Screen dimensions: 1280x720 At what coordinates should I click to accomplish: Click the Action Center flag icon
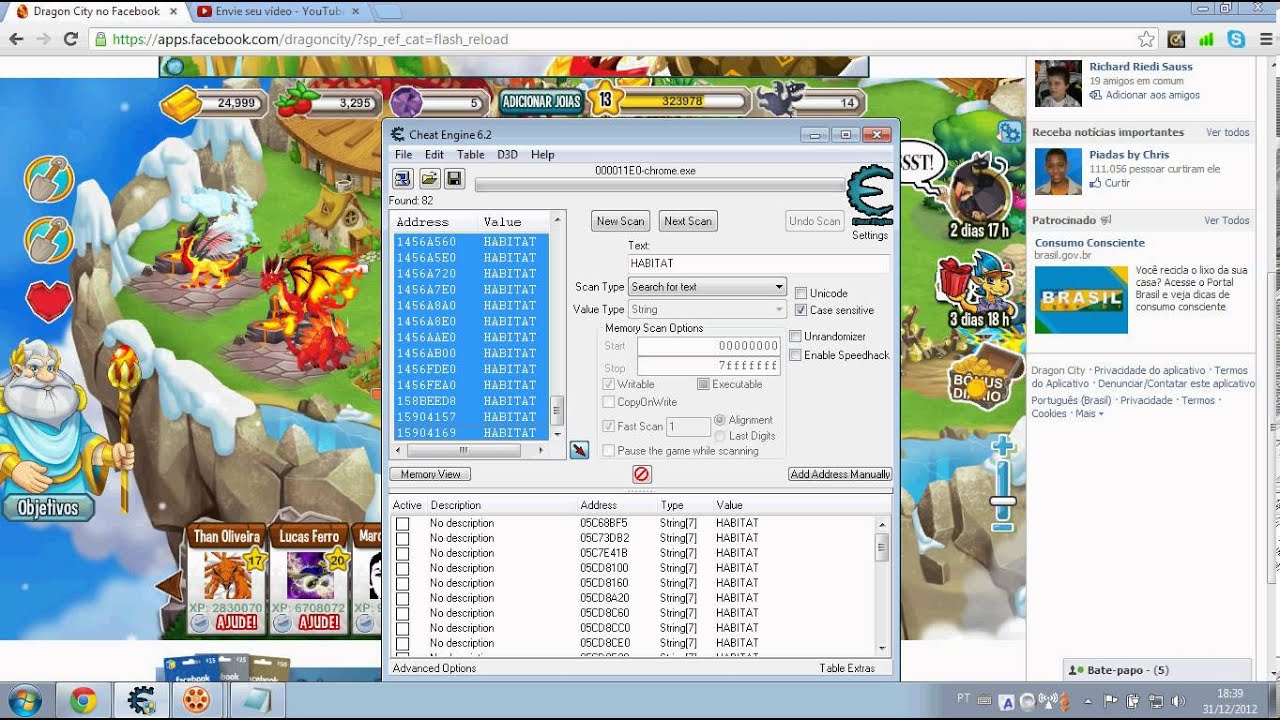[x=1111, y=701]
